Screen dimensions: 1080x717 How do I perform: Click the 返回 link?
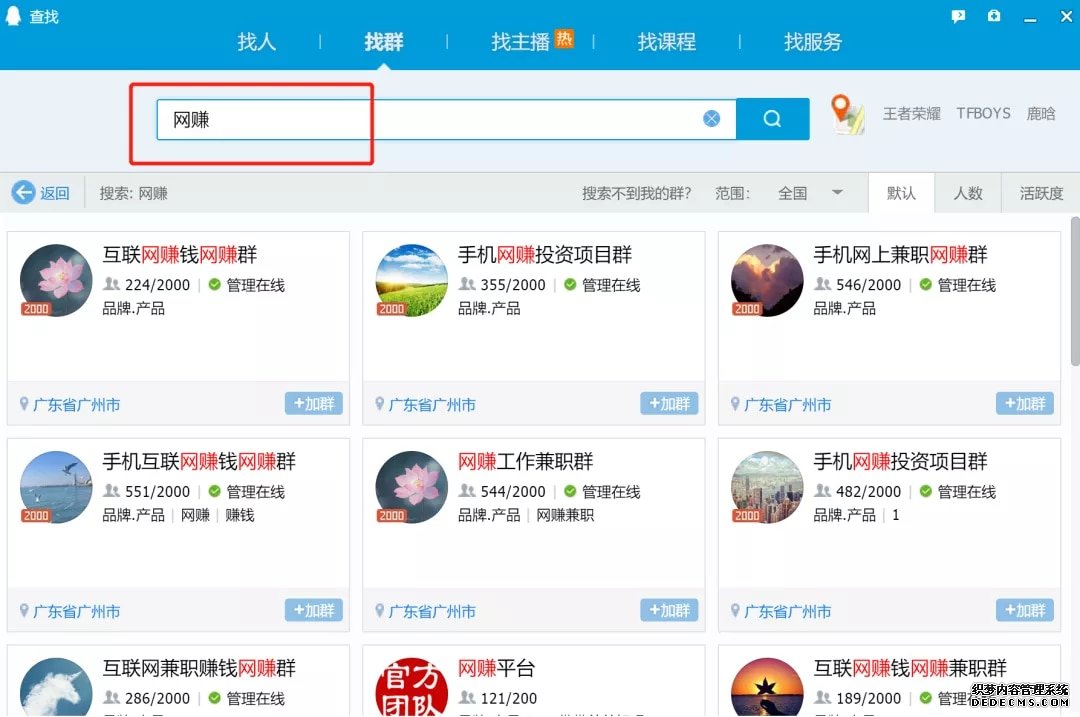[54, 193]
